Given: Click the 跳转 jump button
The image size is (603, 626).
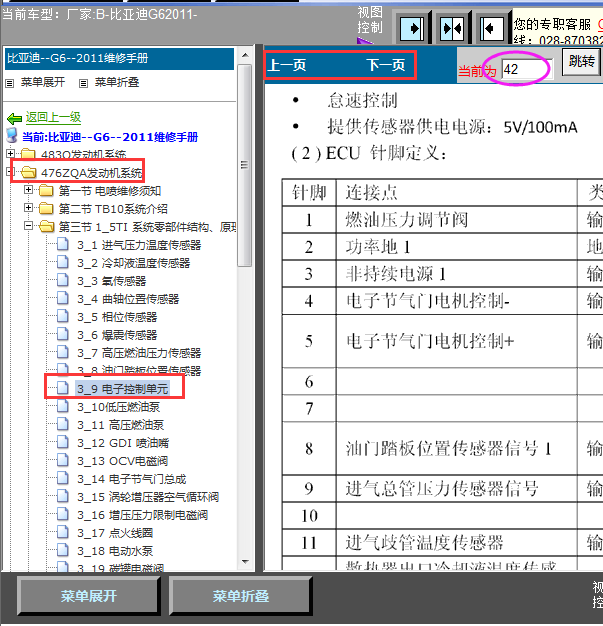Looking at the screenshot, I should 581,62.
